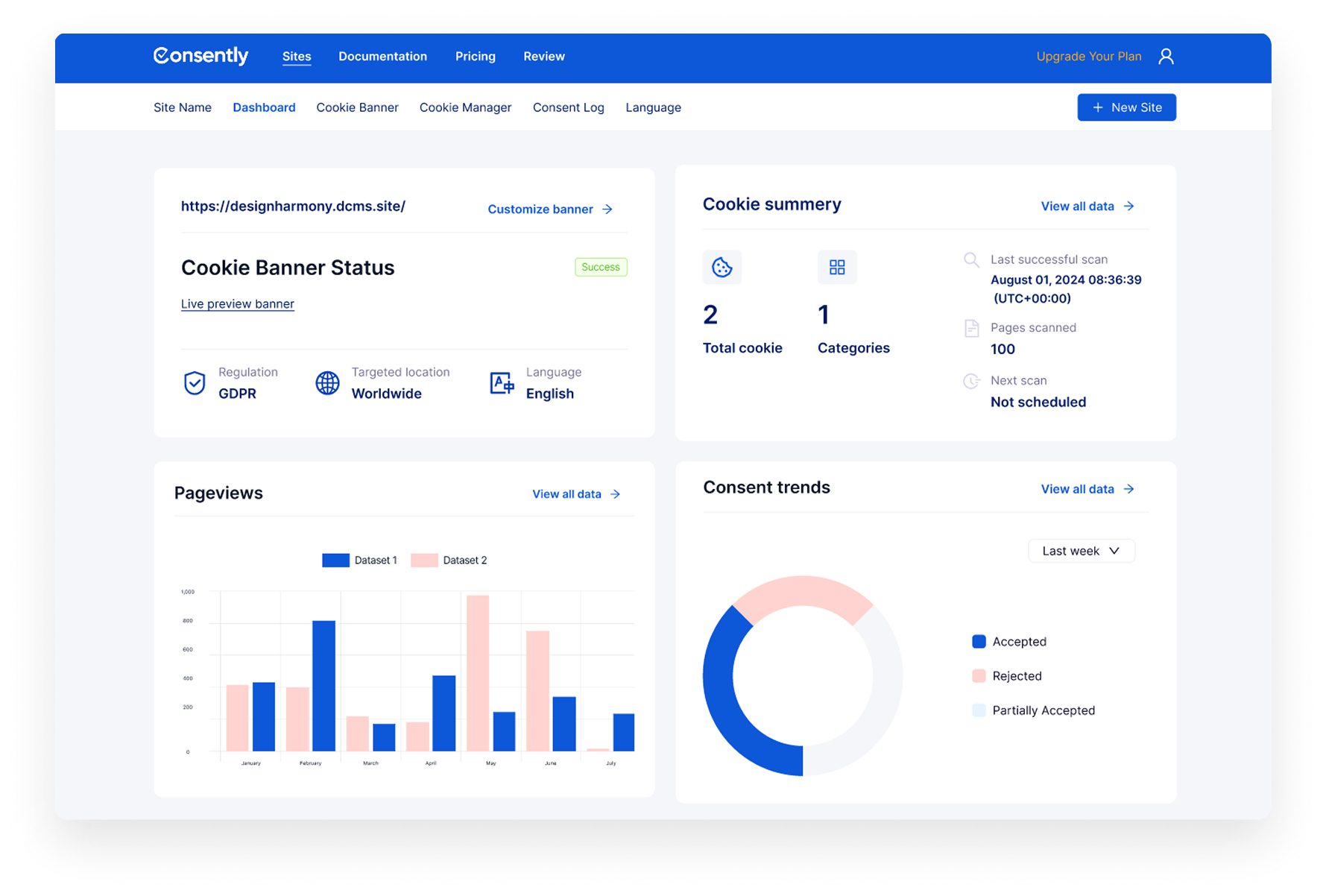Click the Last successful scan magnifier icon
Viewport: 1326px width, 896px height.
pyautogui.click(x=971, y=260)
